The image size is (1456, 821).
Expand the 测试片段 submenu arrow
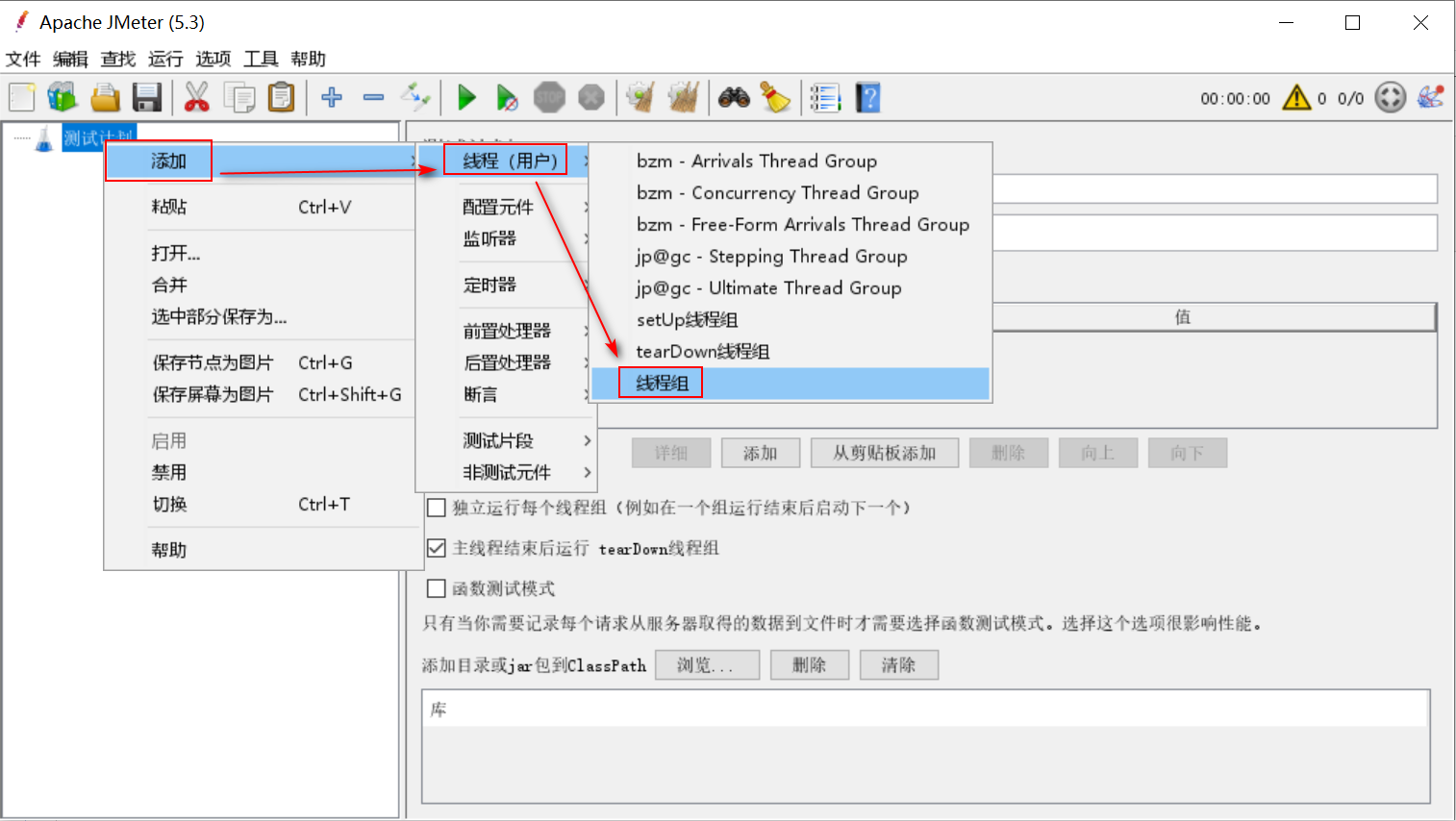point(588,440)
